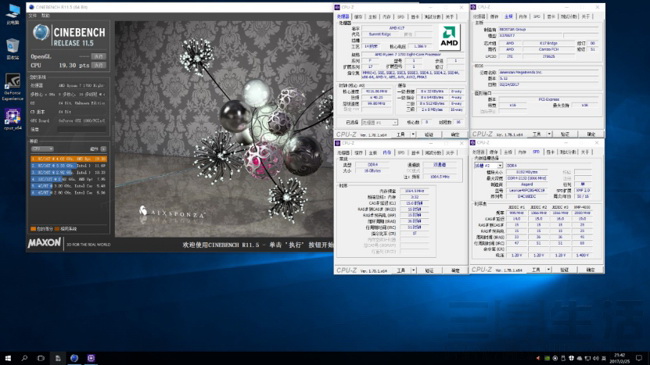Launch GeForce Experience from the desktop
650x365 pixels.
coord(12,87)
